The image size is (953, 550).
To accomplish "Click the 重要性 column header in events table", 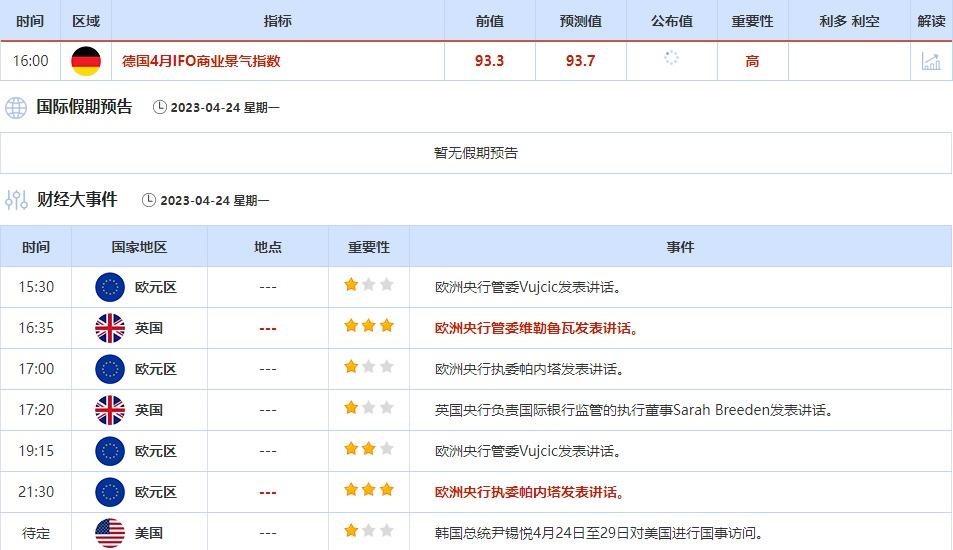I will 368,247.
